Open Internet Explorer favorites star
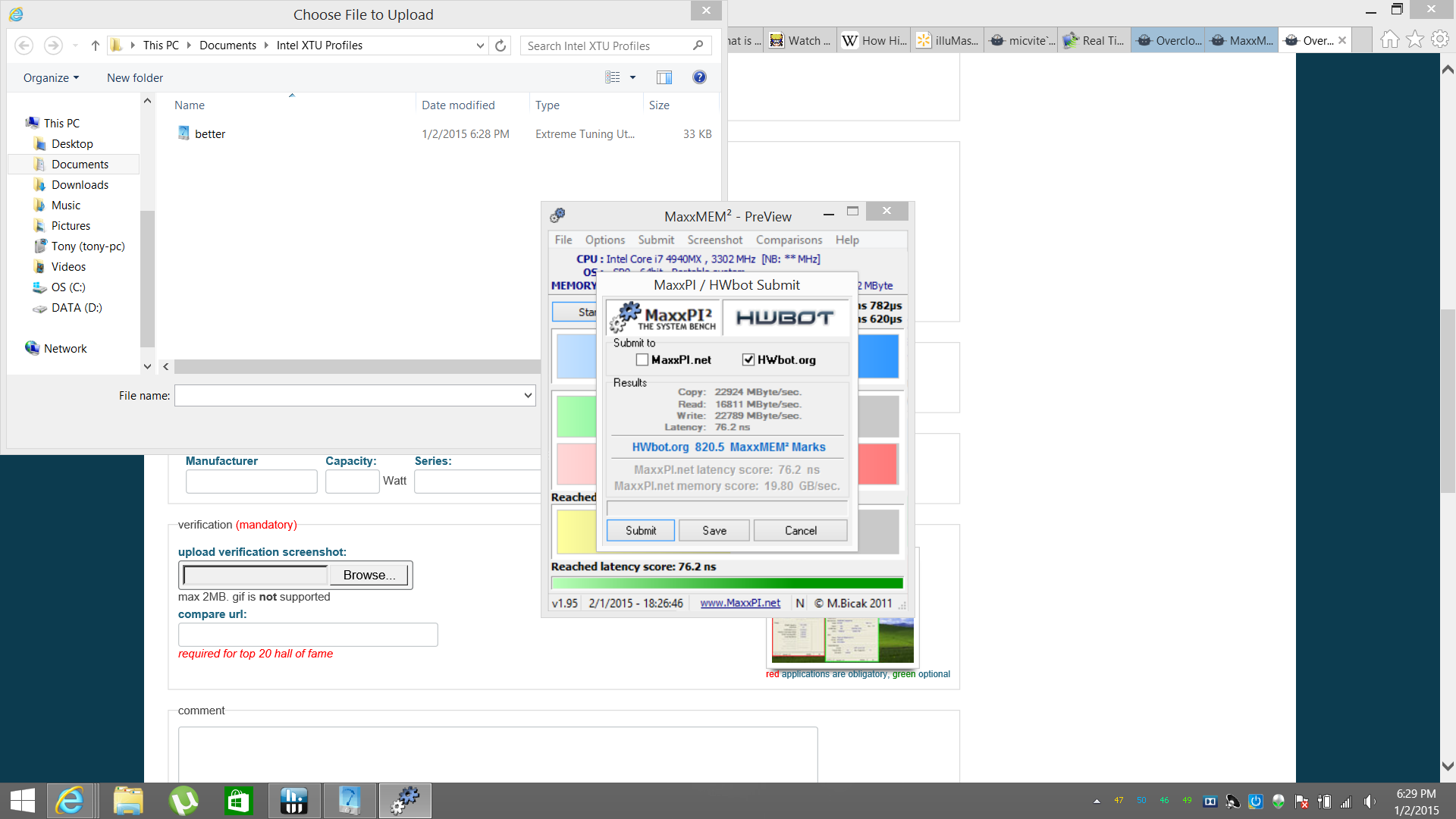Image resolution: width=1456 pixels, height=819 pixels. (x=1415, y=39)
